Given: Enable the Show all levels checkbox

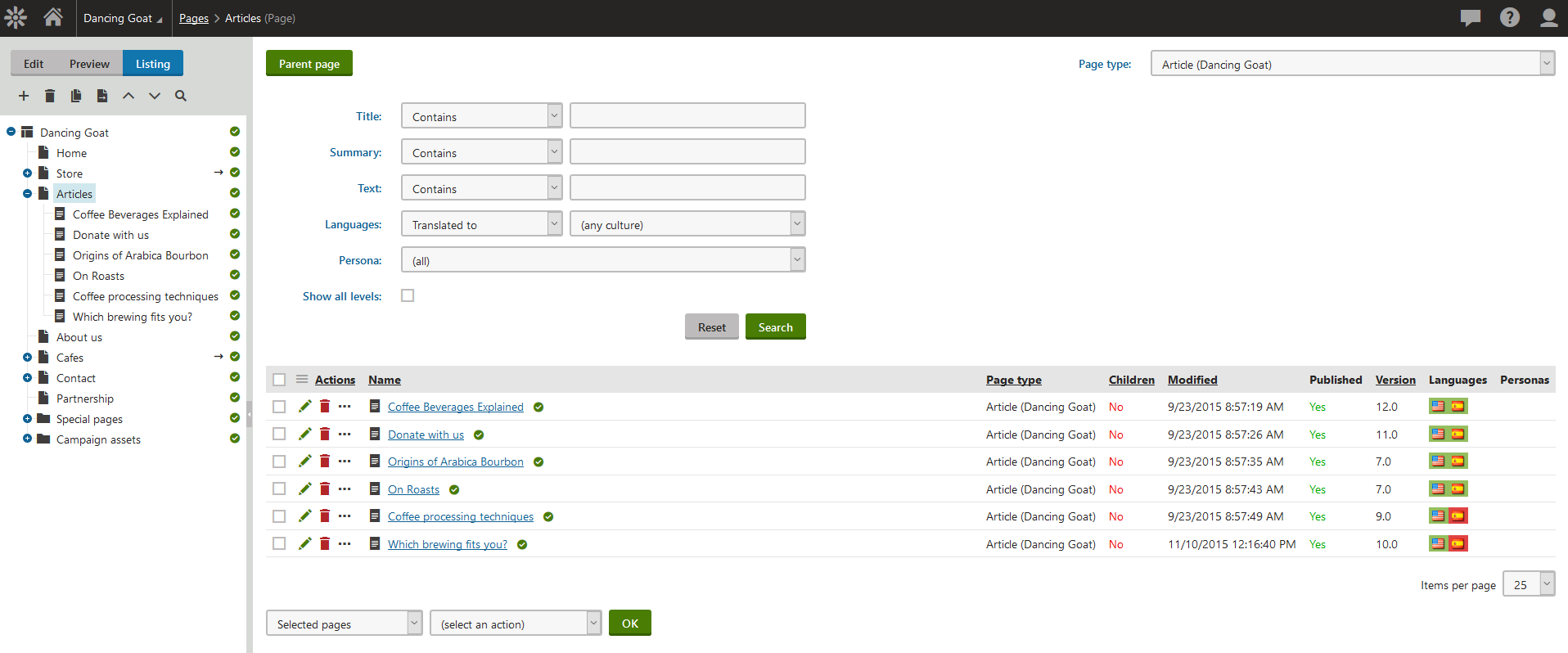Looking at the screenshot, I should click(408, 295).
